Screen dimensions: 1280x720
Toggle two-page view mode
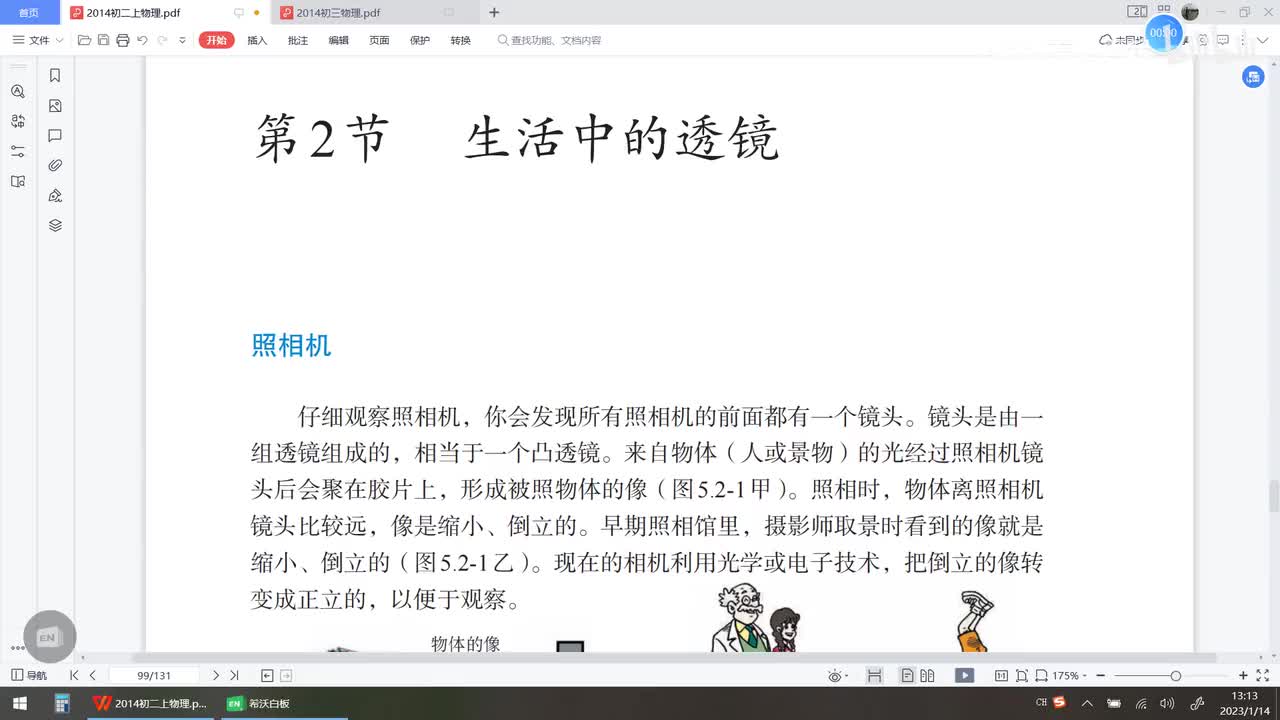(x=927, y=676)
